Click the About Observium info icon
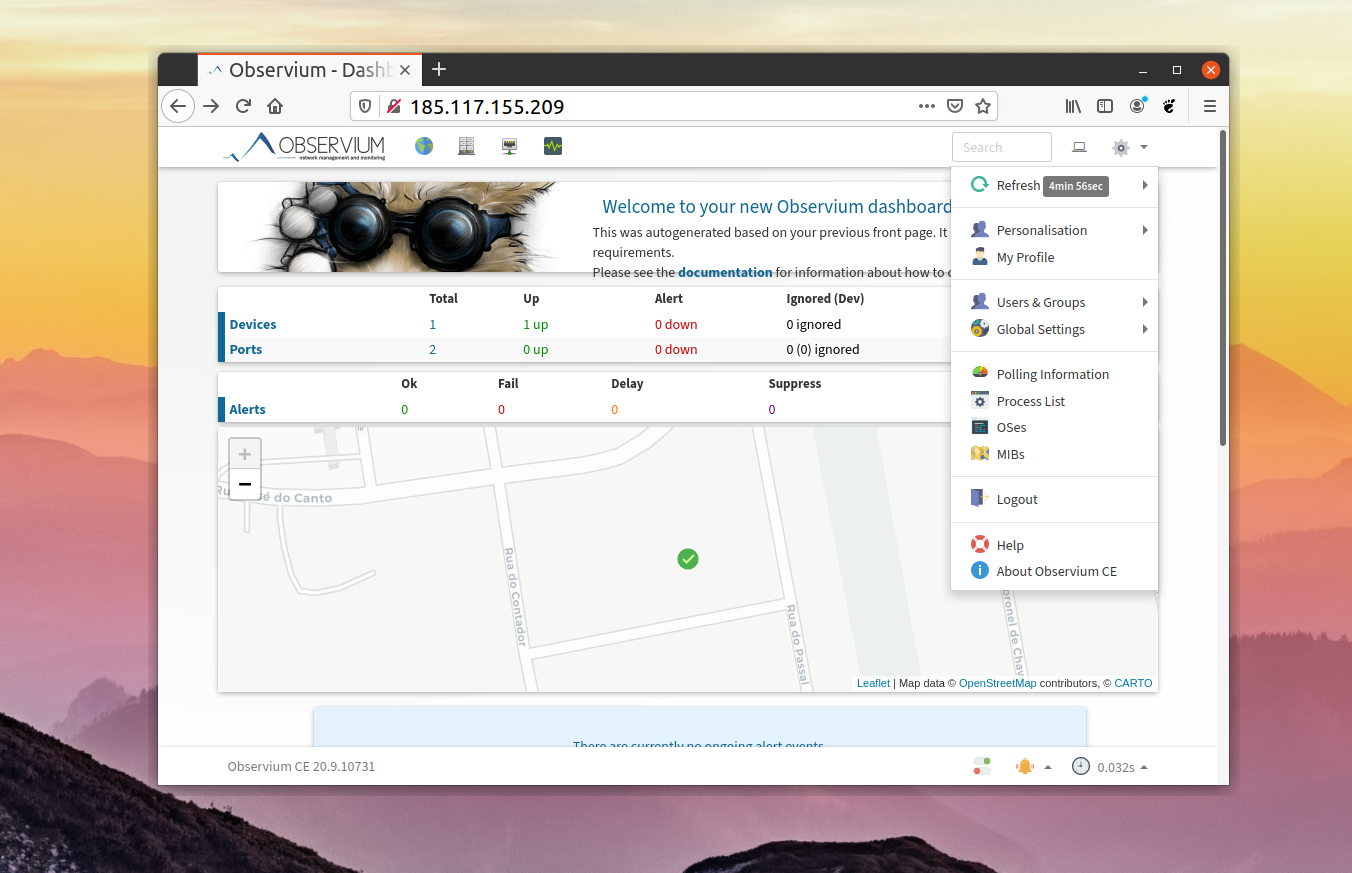The height and width of the screenshot is (873, 1352). pyautogui.click(x=980, y=571)
